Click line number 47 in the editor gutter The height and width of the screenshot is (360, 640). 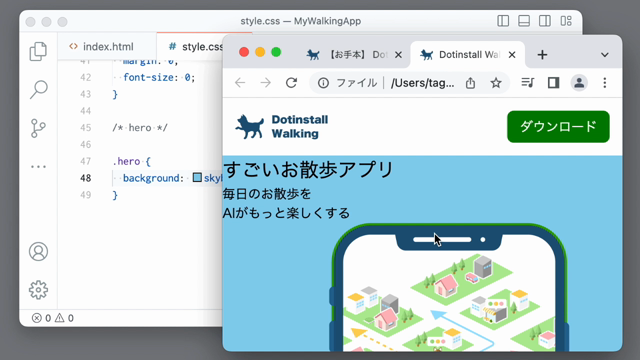(x=85, y=161)
